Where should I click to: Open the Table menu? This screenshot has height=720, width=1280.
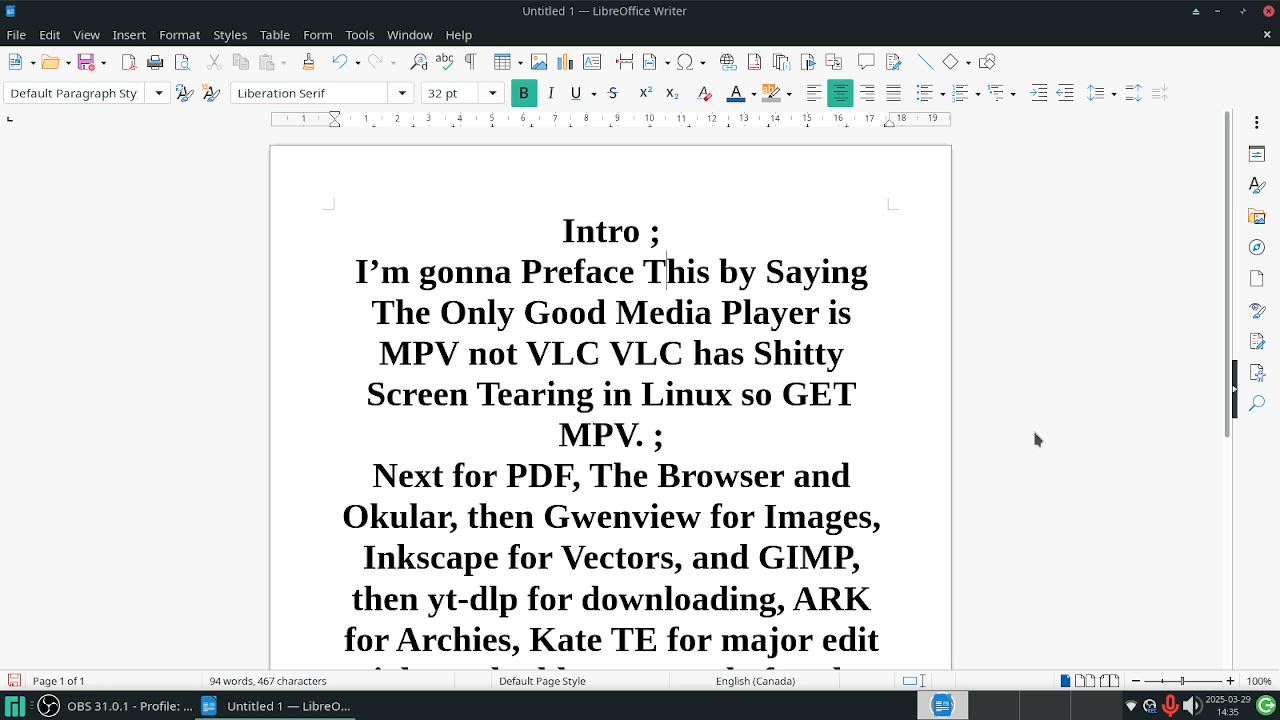[274, 35]
